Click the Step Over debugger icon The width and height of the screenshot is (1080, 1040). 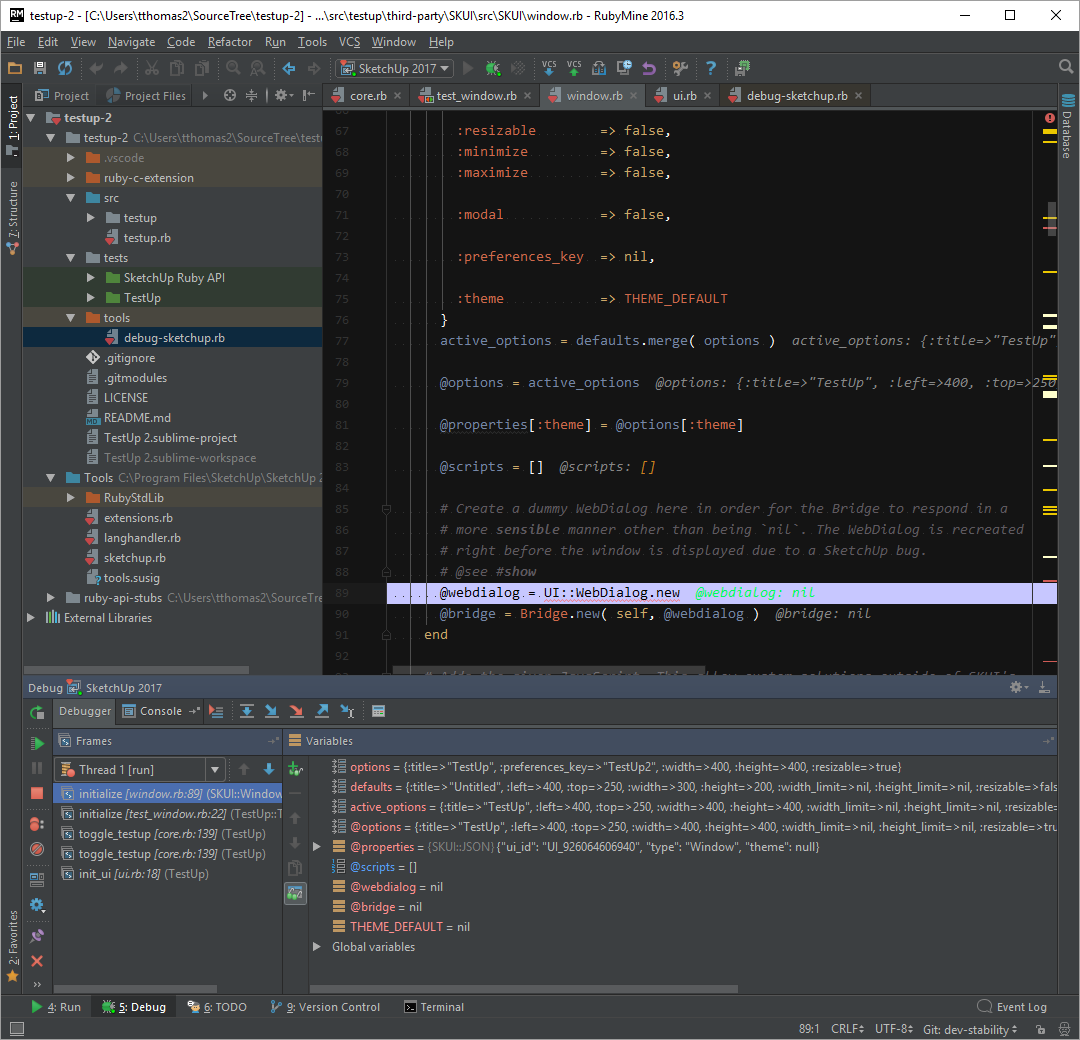click(x=247, y=712)
